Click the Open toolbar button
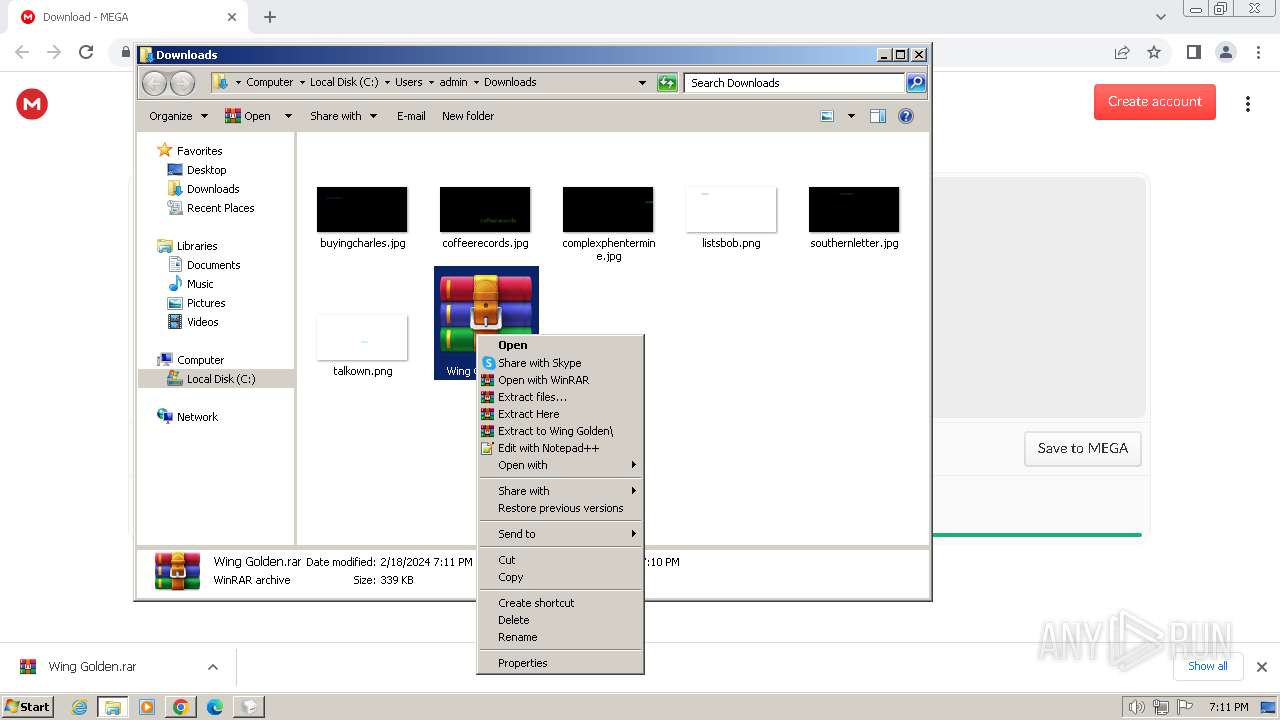This screenshot has height=720, width=1280. (x=248, y=116)
